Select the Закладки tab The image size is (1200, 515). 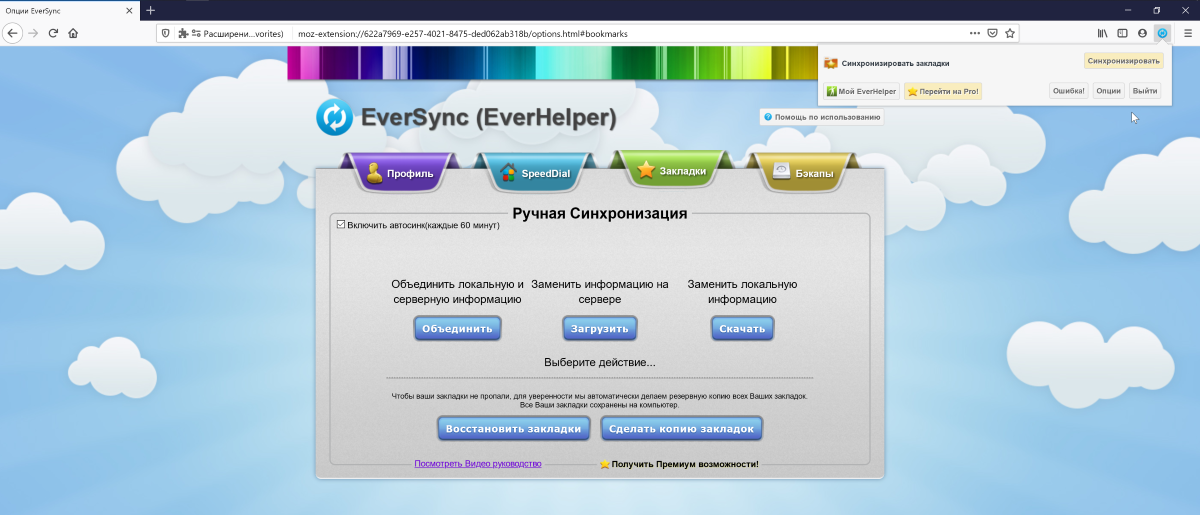(x=671, y=171)
